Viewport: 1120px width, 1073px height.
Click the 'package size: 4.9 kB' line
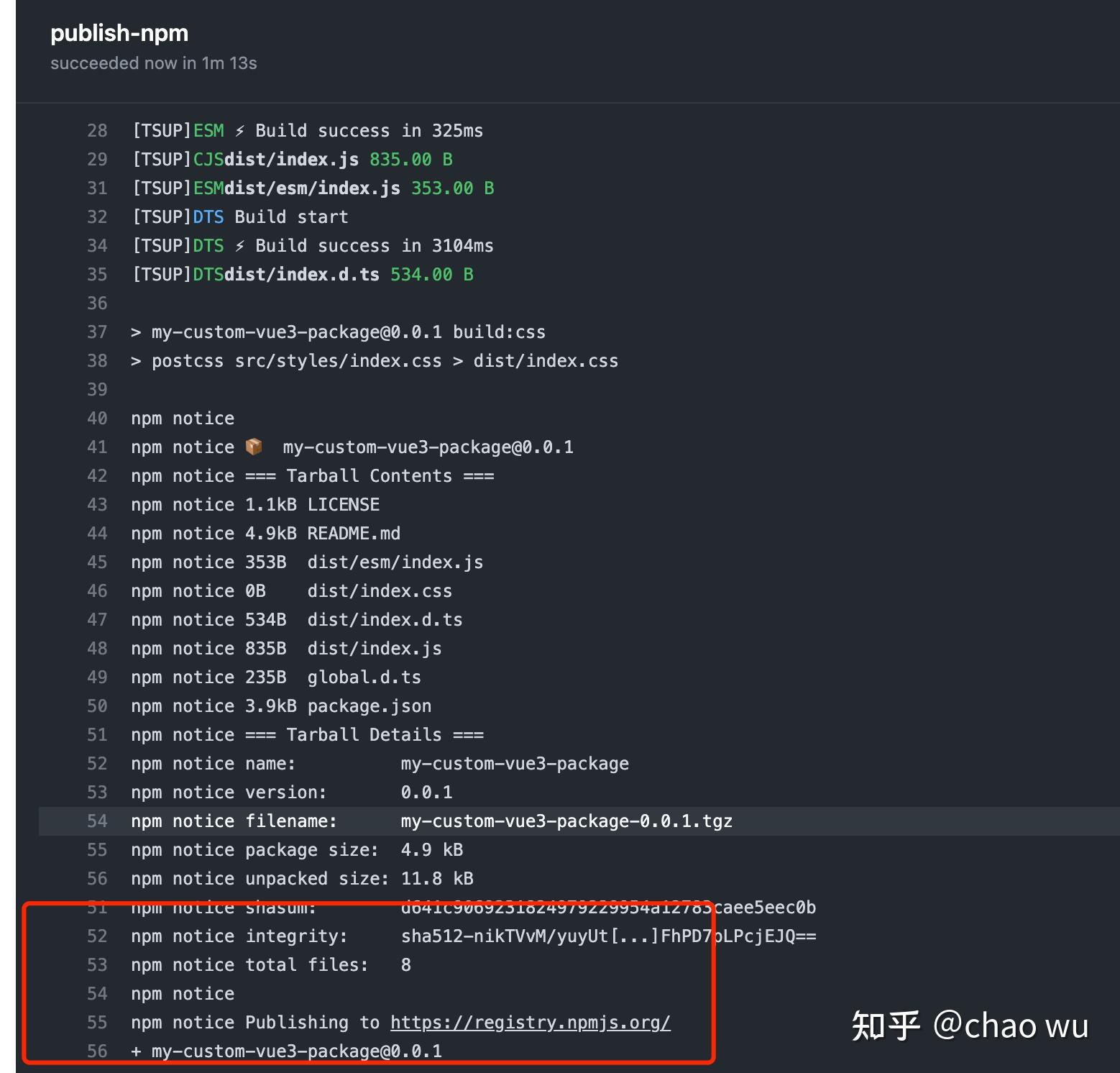tap(297, 850)
